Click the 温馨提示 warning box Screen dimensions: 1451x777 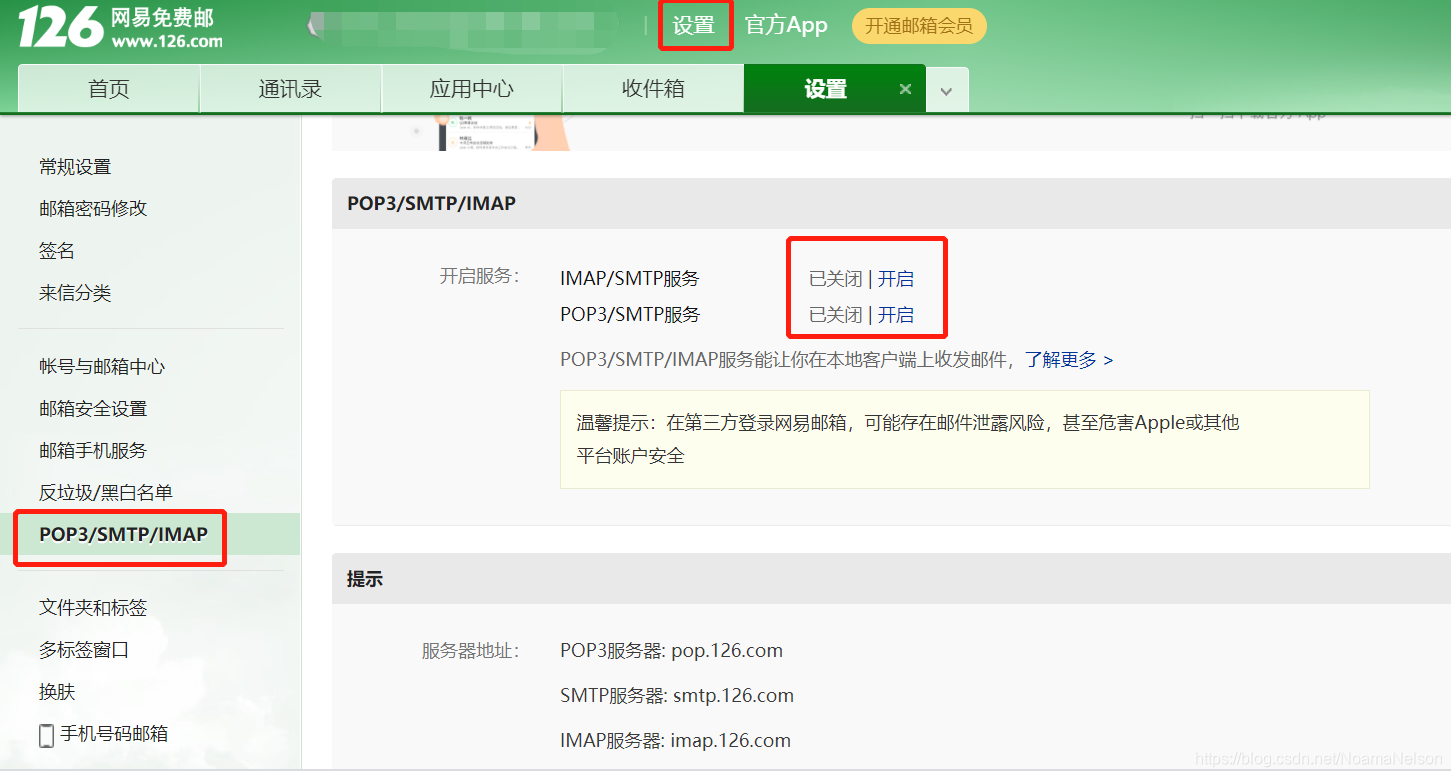pos(965,440)
